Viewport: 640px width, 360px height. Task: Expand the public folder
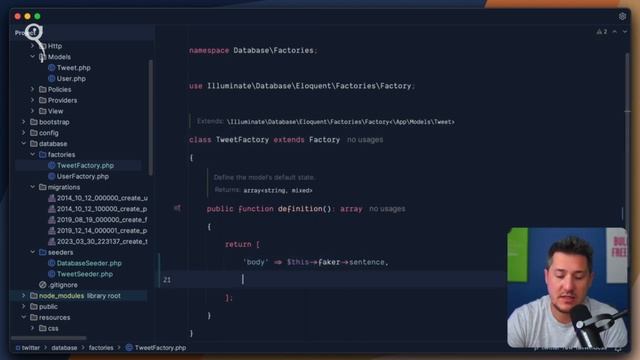coord(23,307)
